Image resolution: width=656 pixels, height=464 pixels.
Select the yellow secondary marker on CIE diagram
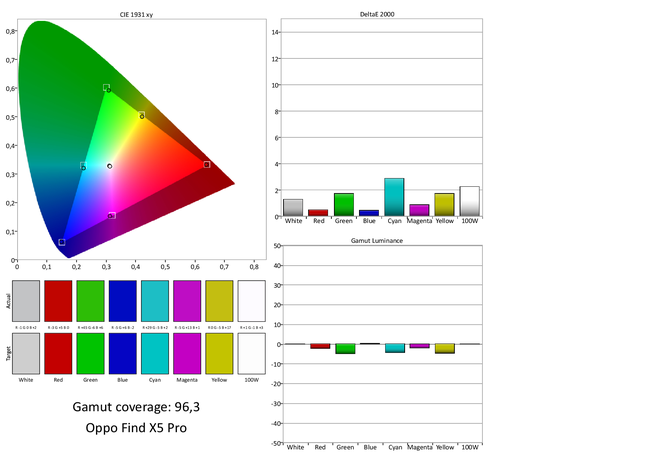(x=142, y=115)
